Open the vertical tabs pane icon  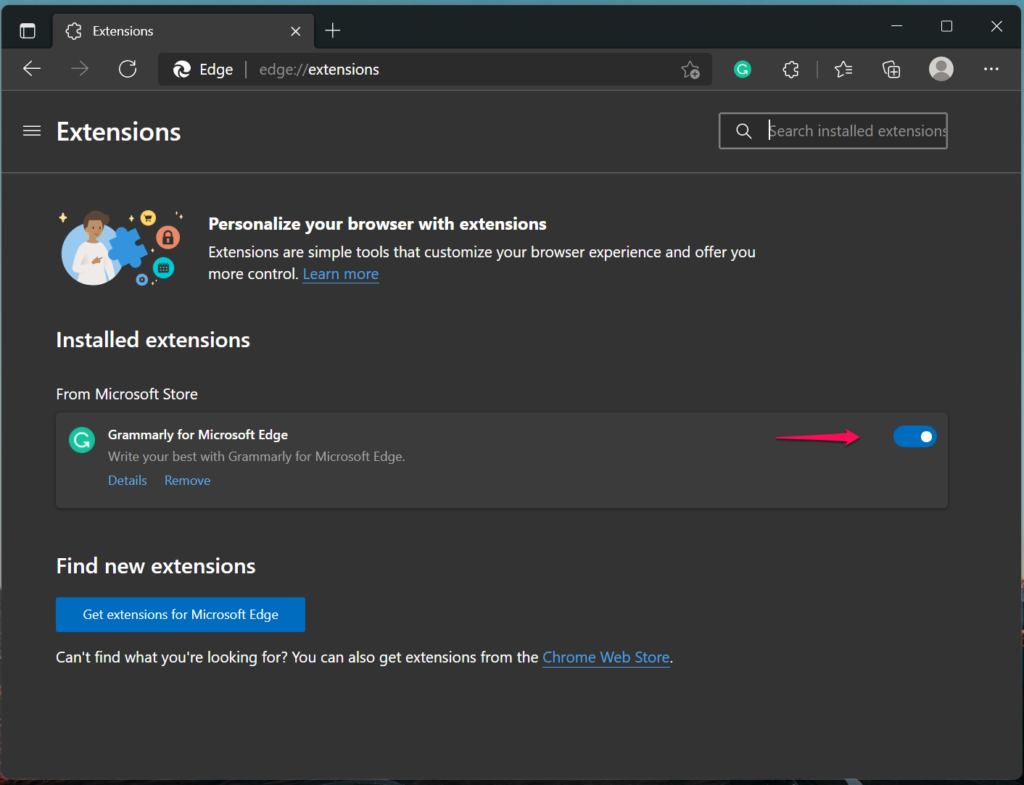tap(27, 31)
